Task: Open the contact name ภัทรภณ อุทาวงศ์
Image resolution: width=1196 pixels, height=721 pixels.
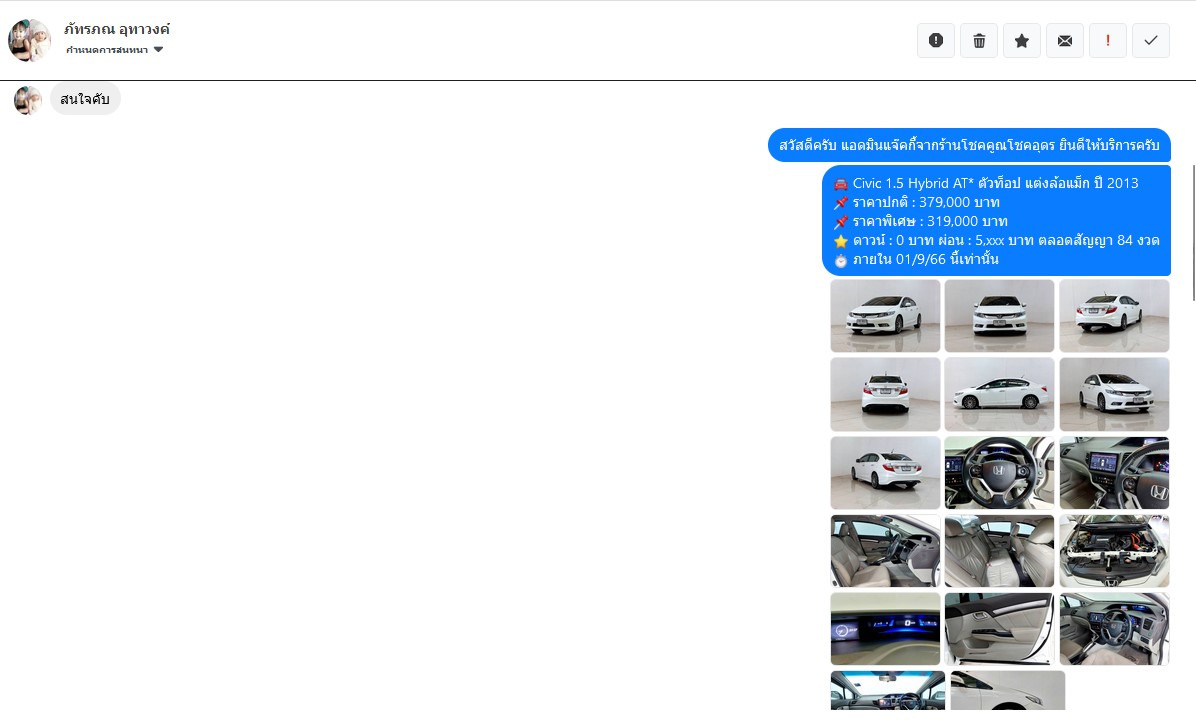Action: tap(117, 29)
